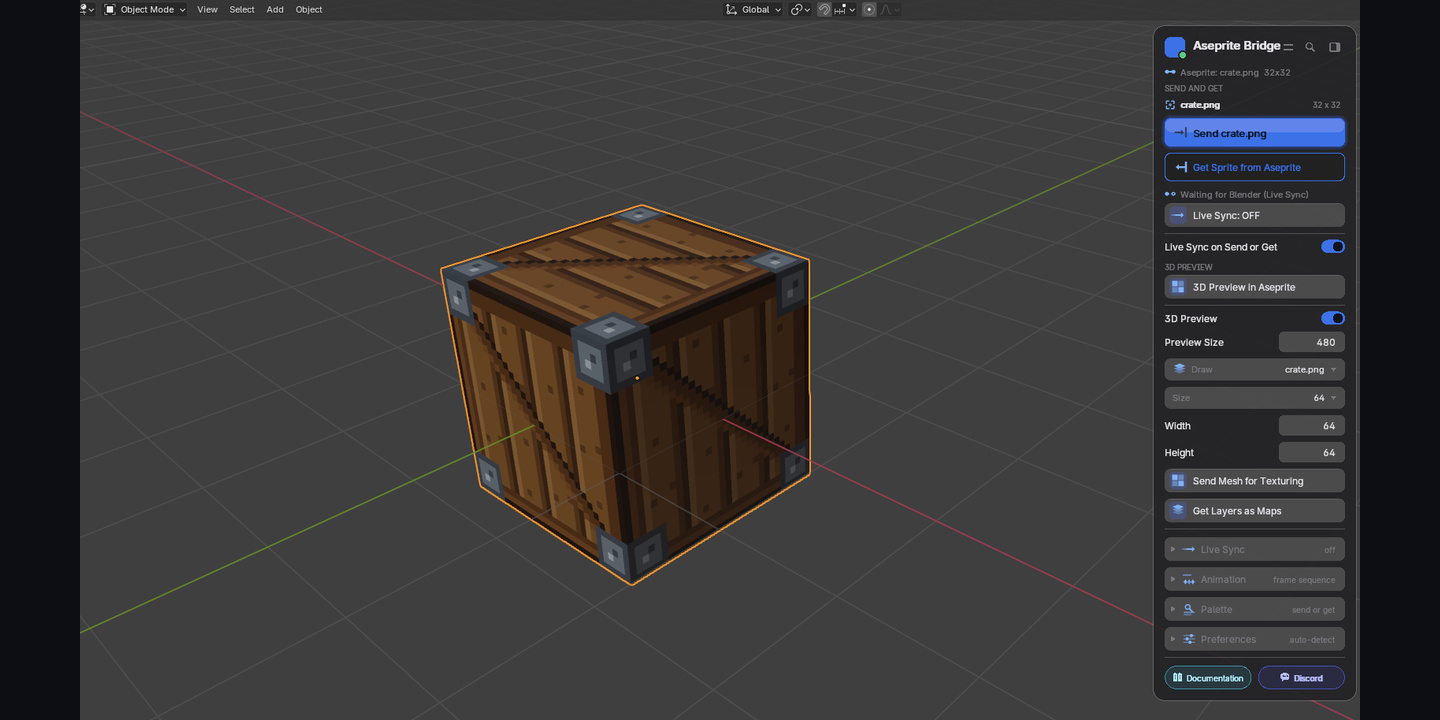The image size is (1440, 720).
Task: Click the Height value field
Action: 1312,452
